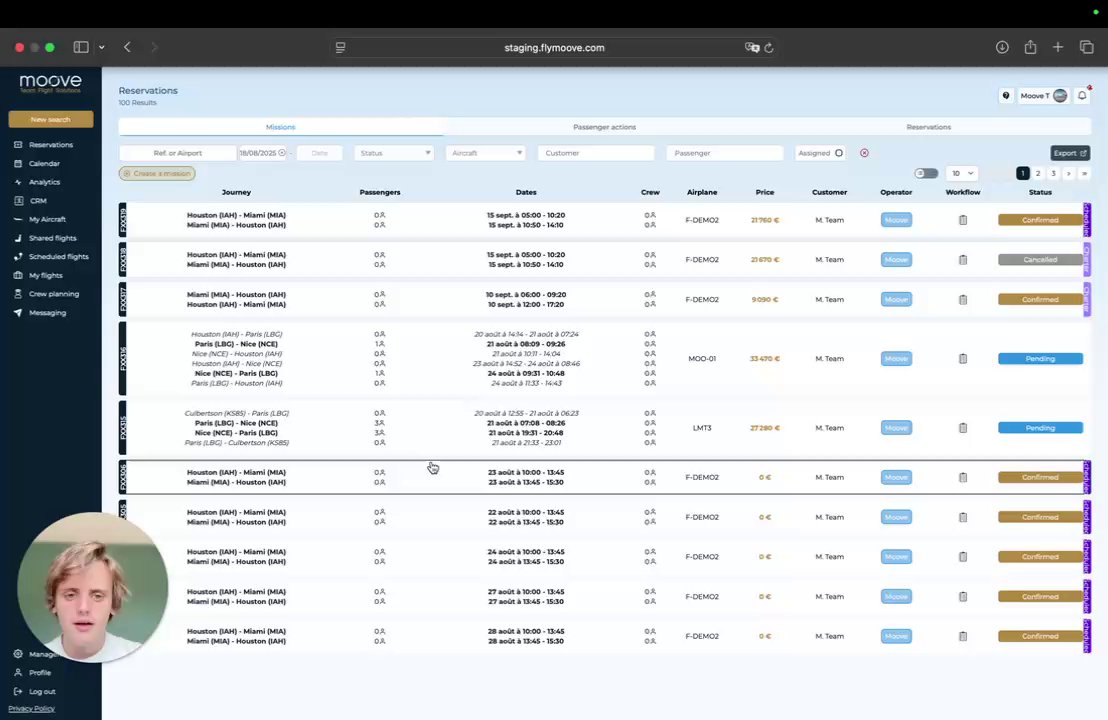The width and height of the screenshot is (1108, 720).
Task: Tick the Assigned checkbox
Action: [839, 153]
